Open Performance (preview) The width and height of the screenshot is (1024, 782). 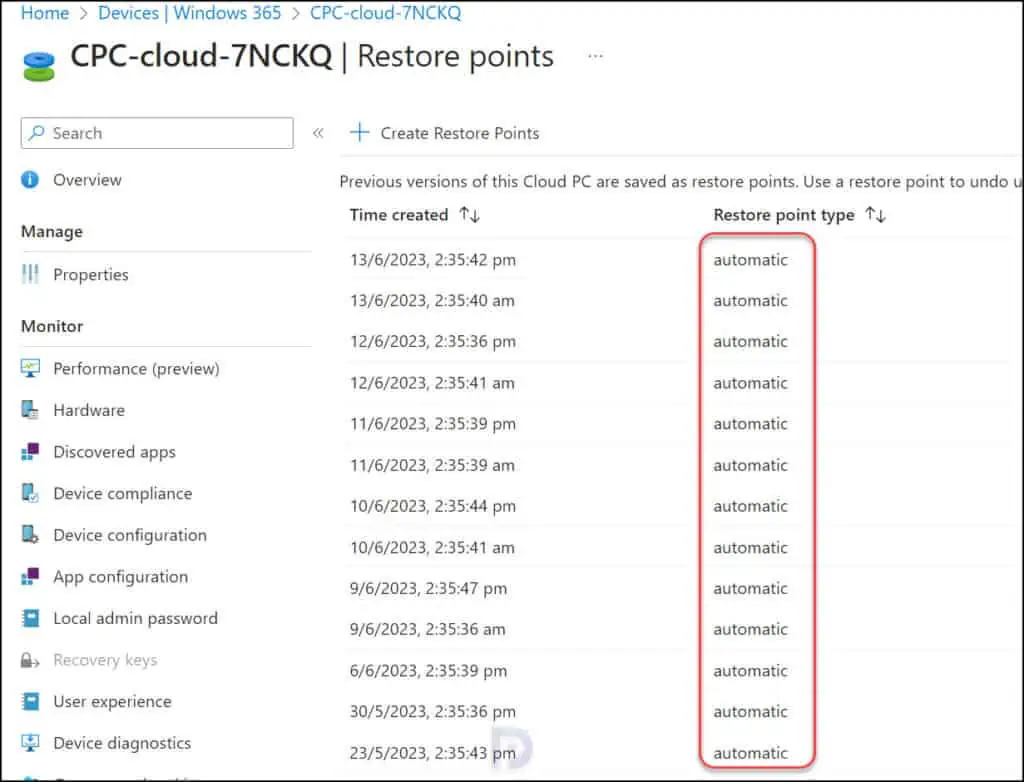[136, 368]
